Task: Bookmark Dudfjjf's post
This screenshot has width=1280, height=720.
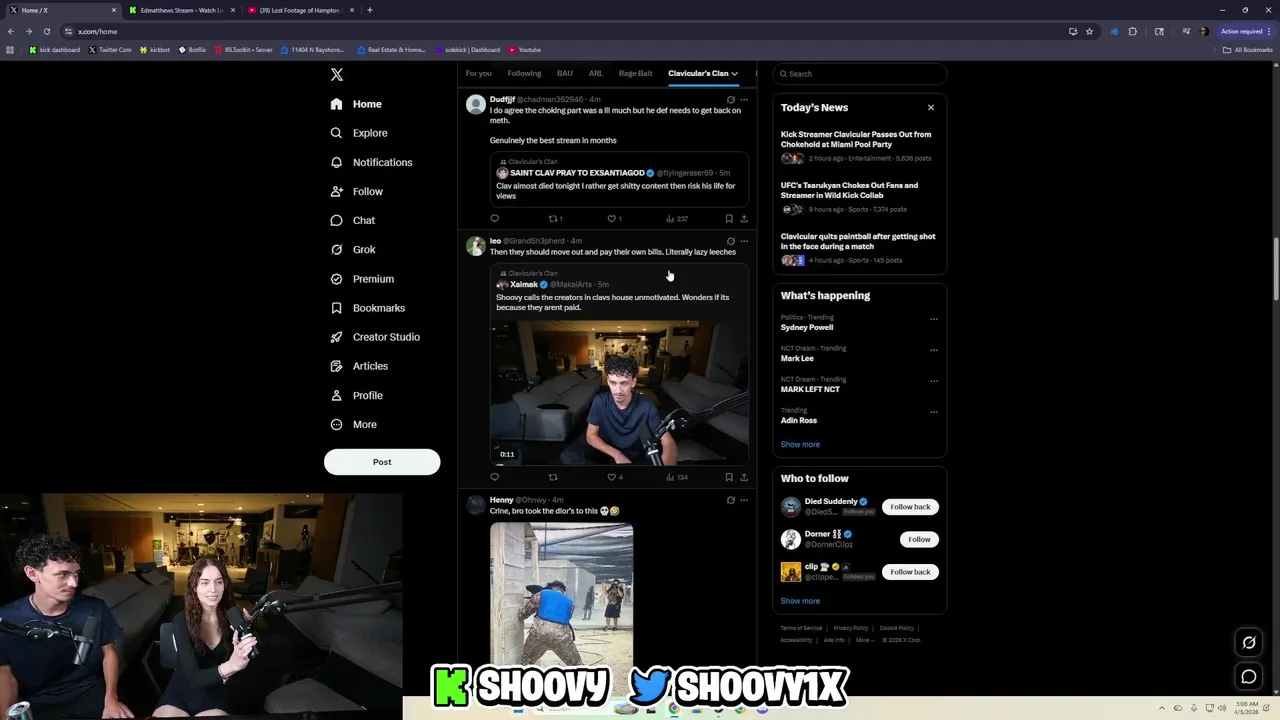Action: pos(729,218)
